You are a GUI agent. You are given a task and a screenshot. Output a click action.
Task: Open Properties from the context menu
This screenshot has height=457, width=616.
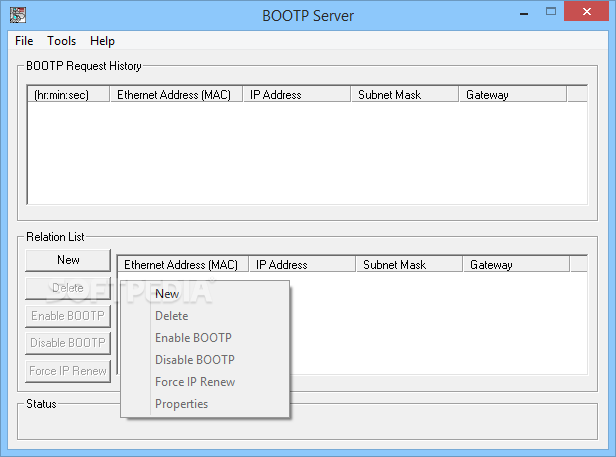tap(205, 404)
